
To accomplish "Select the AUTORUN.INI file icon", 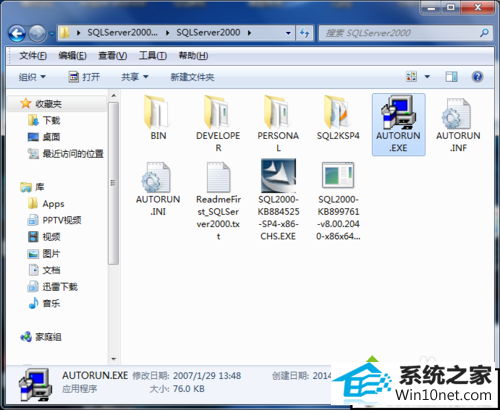I will click(156, 177).
